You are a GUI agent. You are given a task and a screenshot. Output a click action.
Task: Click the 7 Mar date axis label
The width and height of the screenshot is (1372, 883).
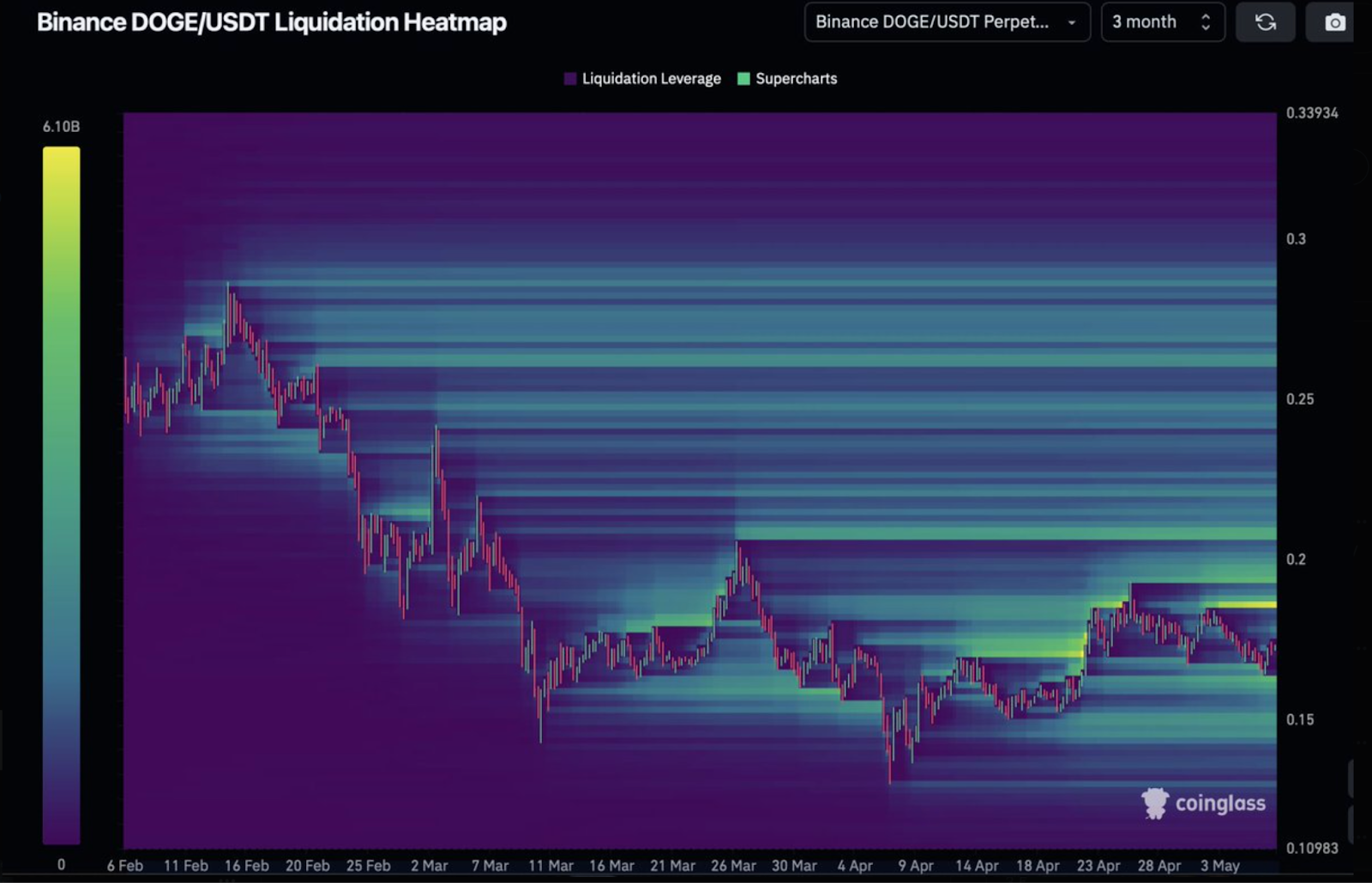(490, 866)
